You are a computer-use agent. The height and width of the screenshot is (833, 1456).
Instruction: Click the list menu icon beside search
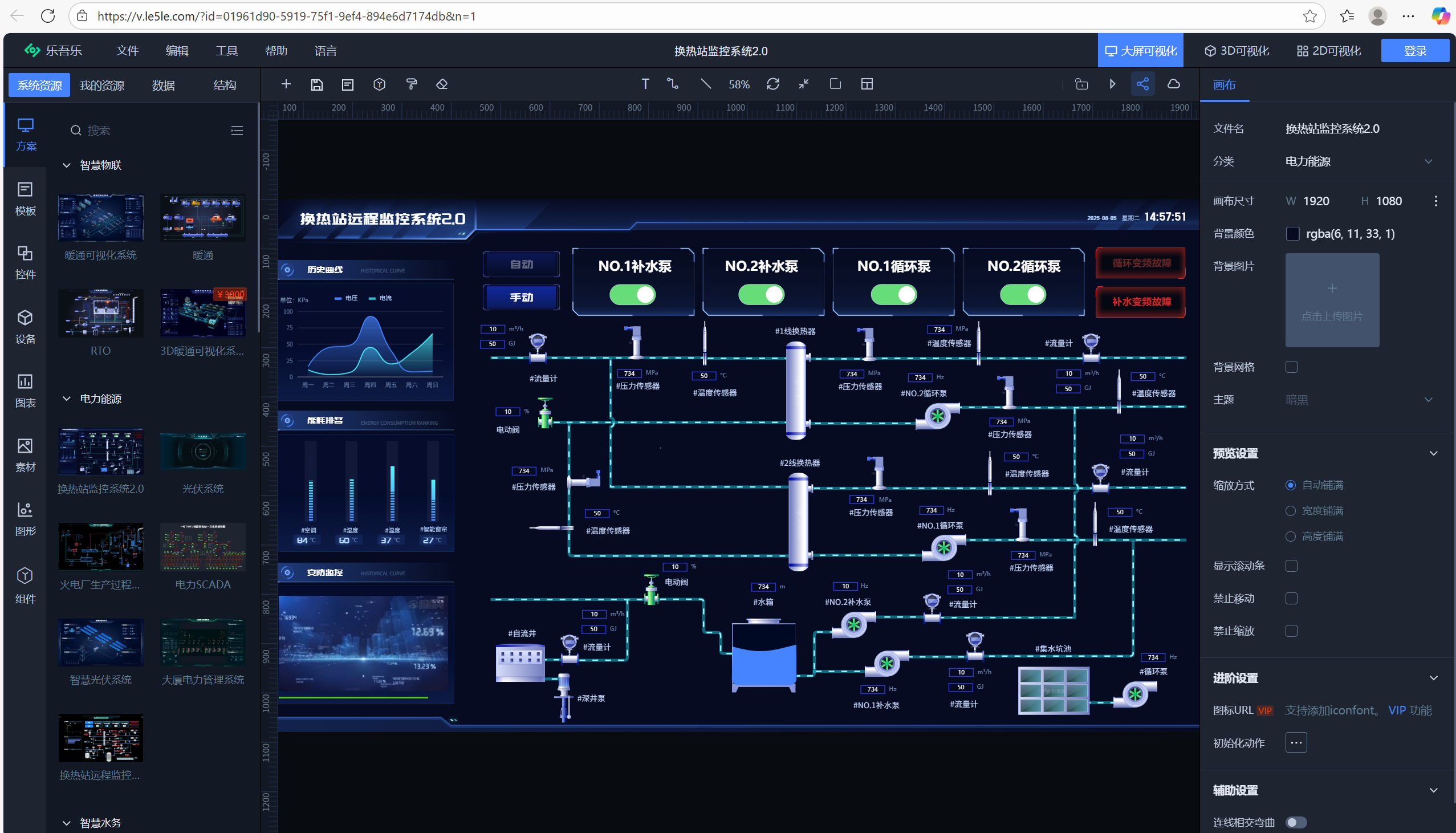click(x=237, y=131)
